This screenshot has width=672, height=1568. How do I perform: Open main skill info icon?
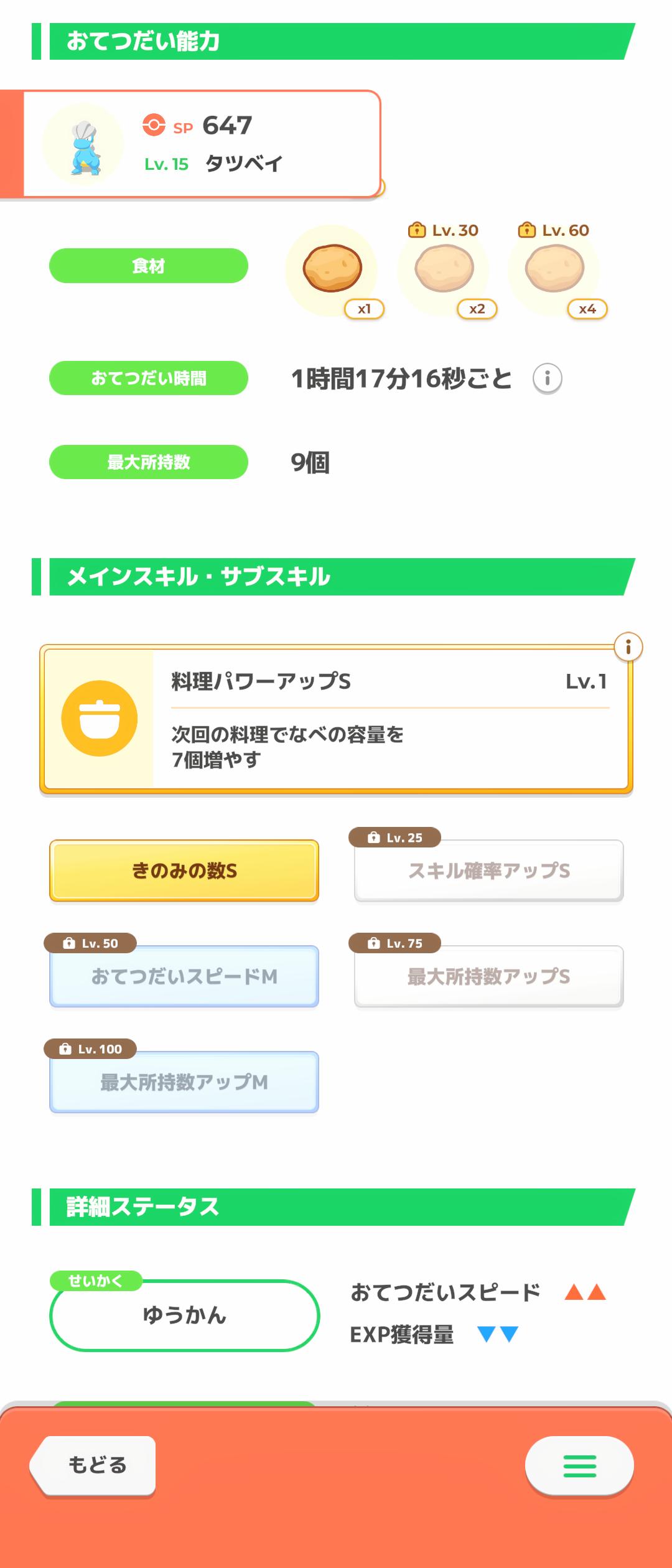pos(628,647)
